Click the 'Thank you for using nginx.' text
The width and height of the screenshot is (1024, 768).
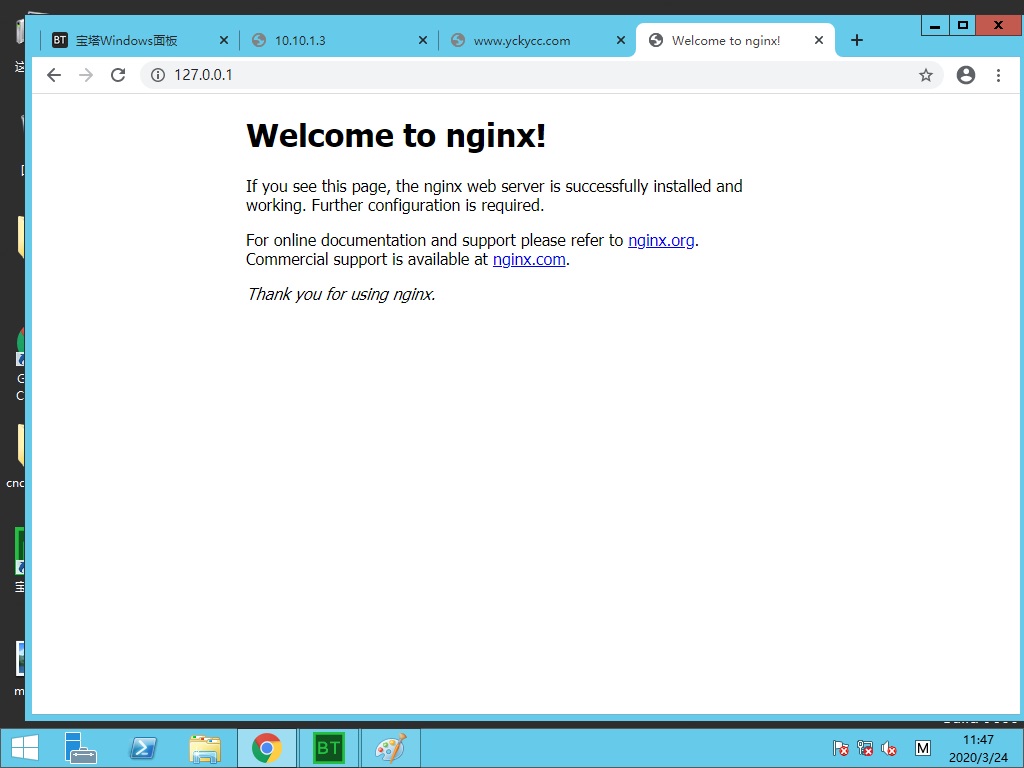(341, 295)
